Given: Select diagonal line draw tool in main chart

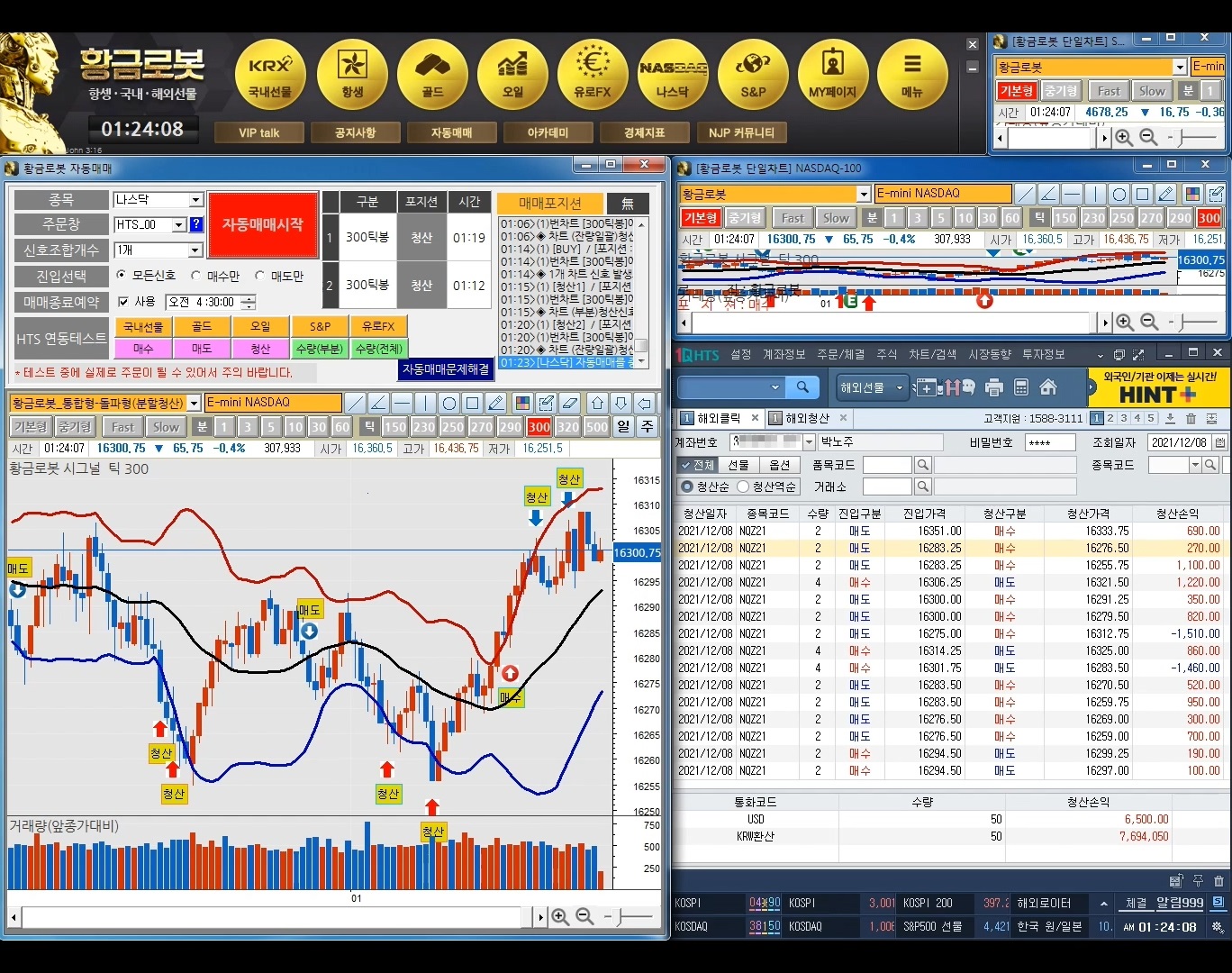Looking at the screenshot, I should point(356,403).
